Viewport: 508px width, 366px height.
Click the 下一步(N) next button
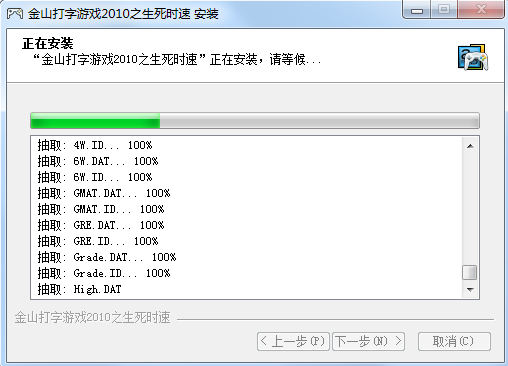368,341
